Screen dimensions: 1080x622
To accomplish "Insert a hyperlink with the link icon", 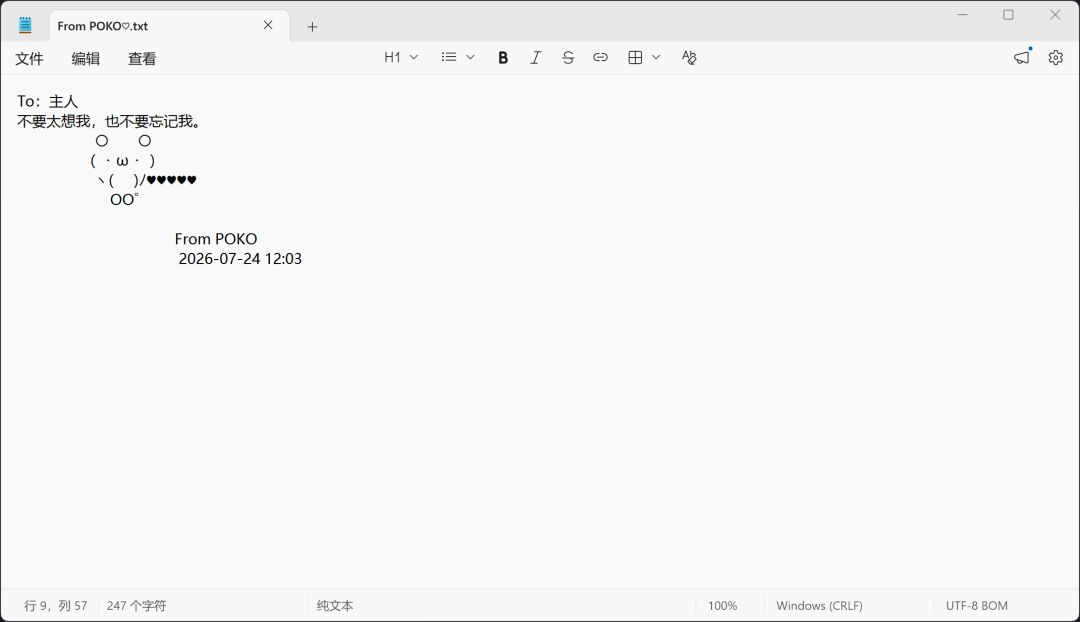I will pos(600,58).
